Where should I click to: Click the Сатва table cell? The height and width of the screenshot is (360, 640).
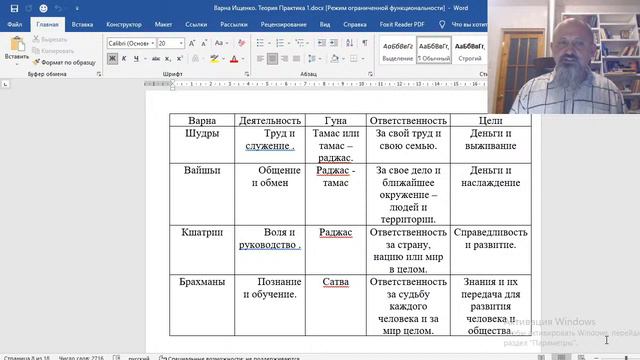[336, 305]
